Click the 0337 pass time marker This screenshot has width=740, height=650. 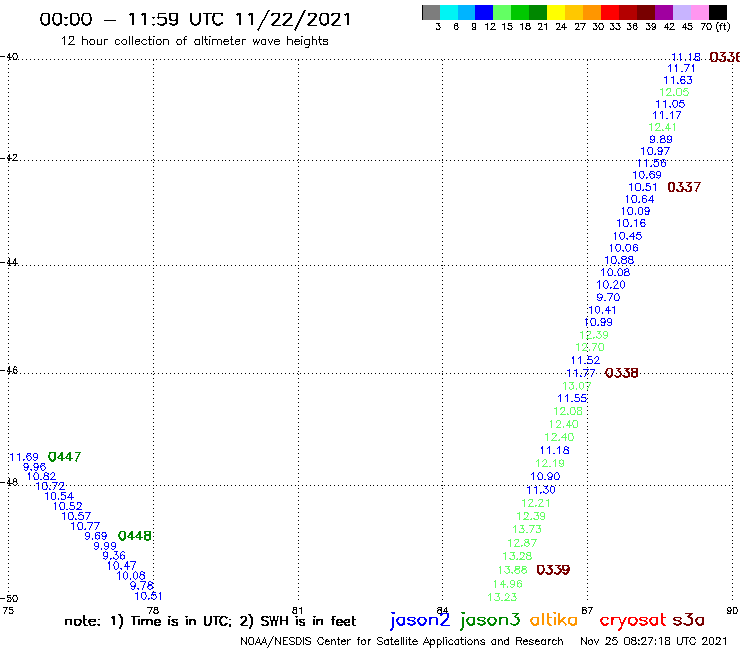684,187
